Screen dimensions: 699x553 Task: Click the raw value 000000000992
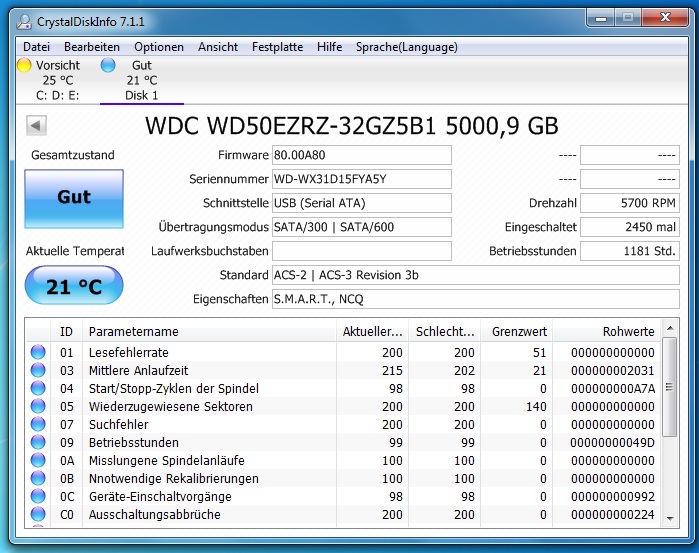613,496
